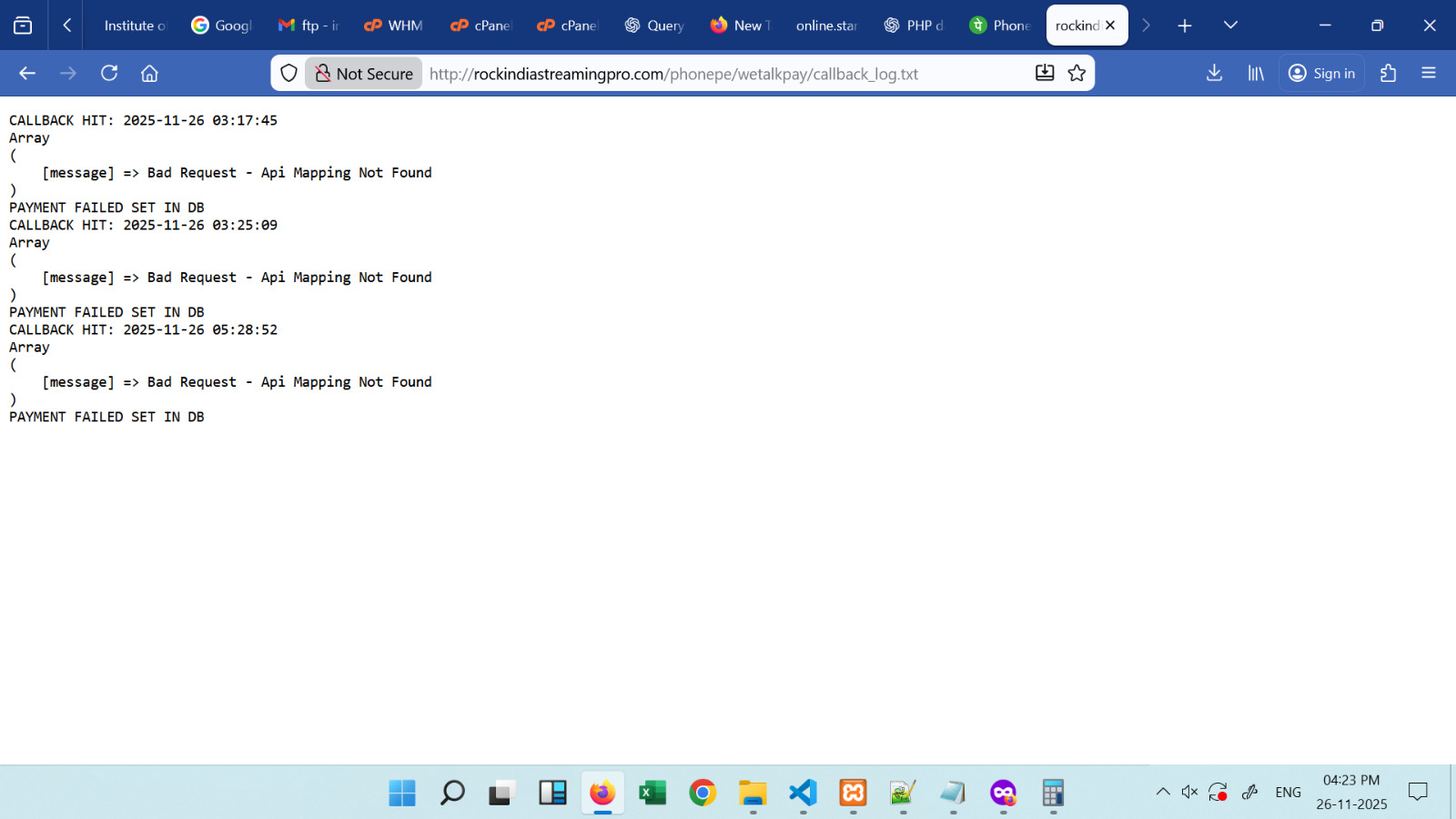Image resolution: width=1456 pixels, height=819 pixels.
Task: Open the Downloads panel
Action: click(x=1214, y=73)
